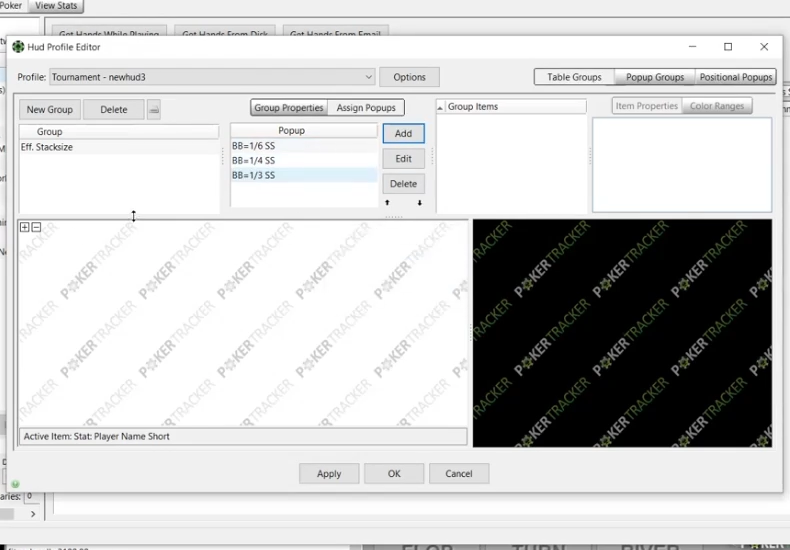This screenshot has height=550, width=790.
Task: Click the zoom in plus icon in preview
Action: tap(24, 227)
